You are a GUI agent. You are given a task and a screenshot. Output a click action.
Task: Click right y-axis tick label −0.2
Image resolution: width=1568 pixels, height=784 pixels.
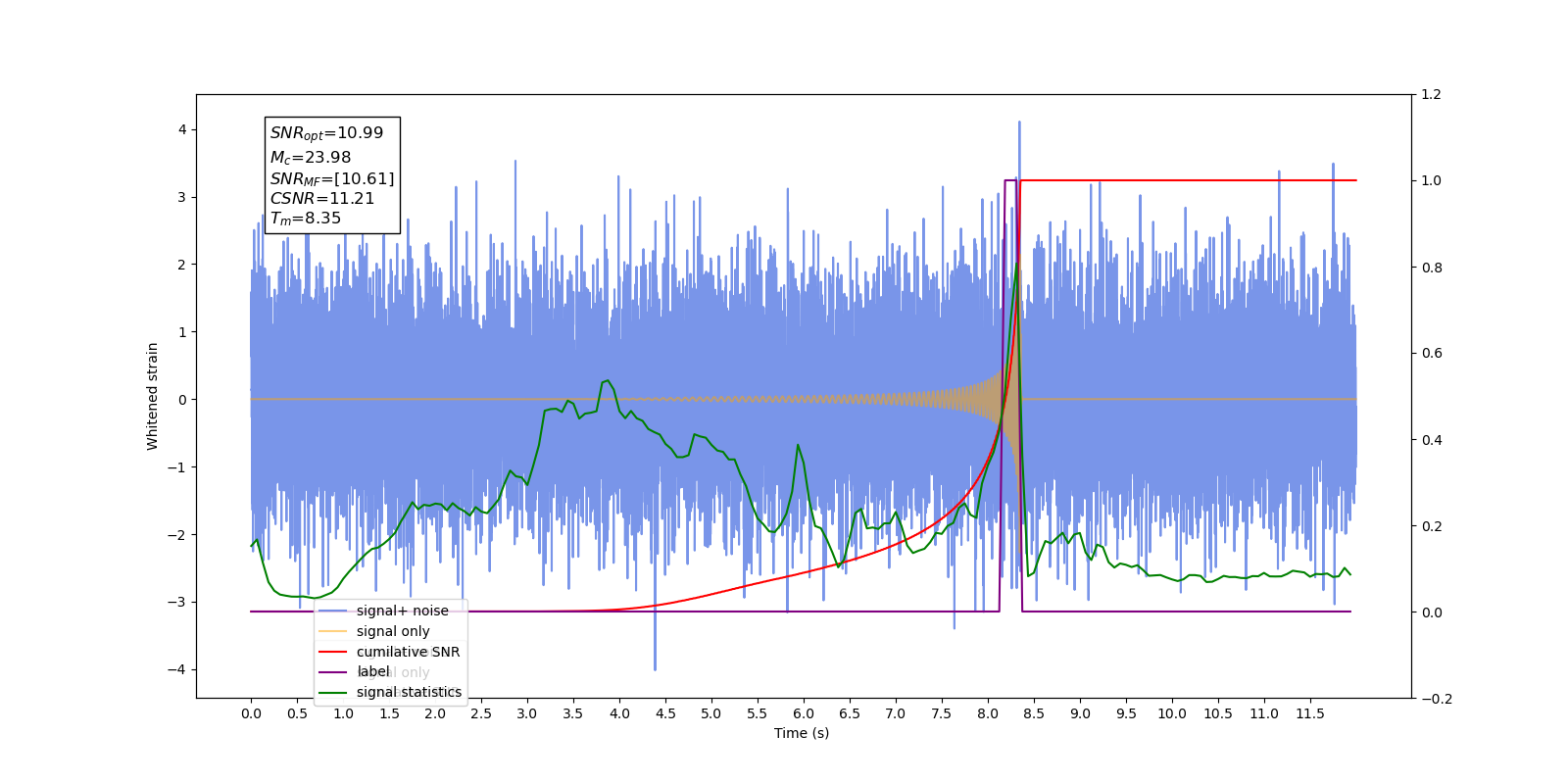1437,698
